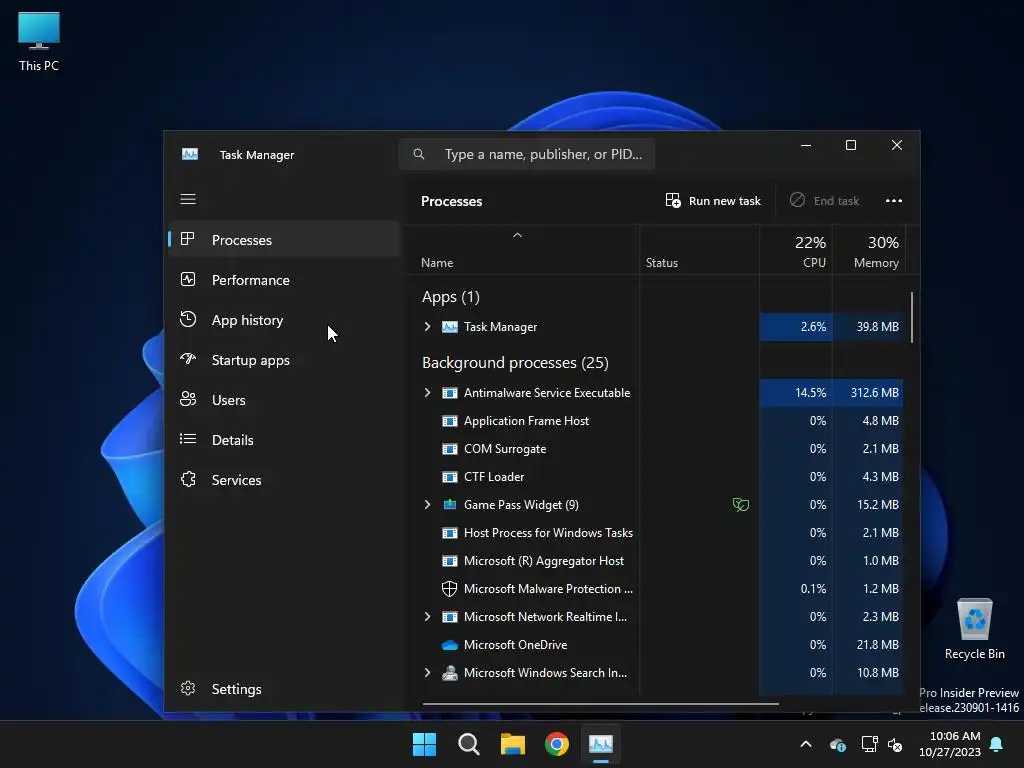
Task: Open the three-dots more options menu
Action: pyautogui.click(x=893, y=200)
